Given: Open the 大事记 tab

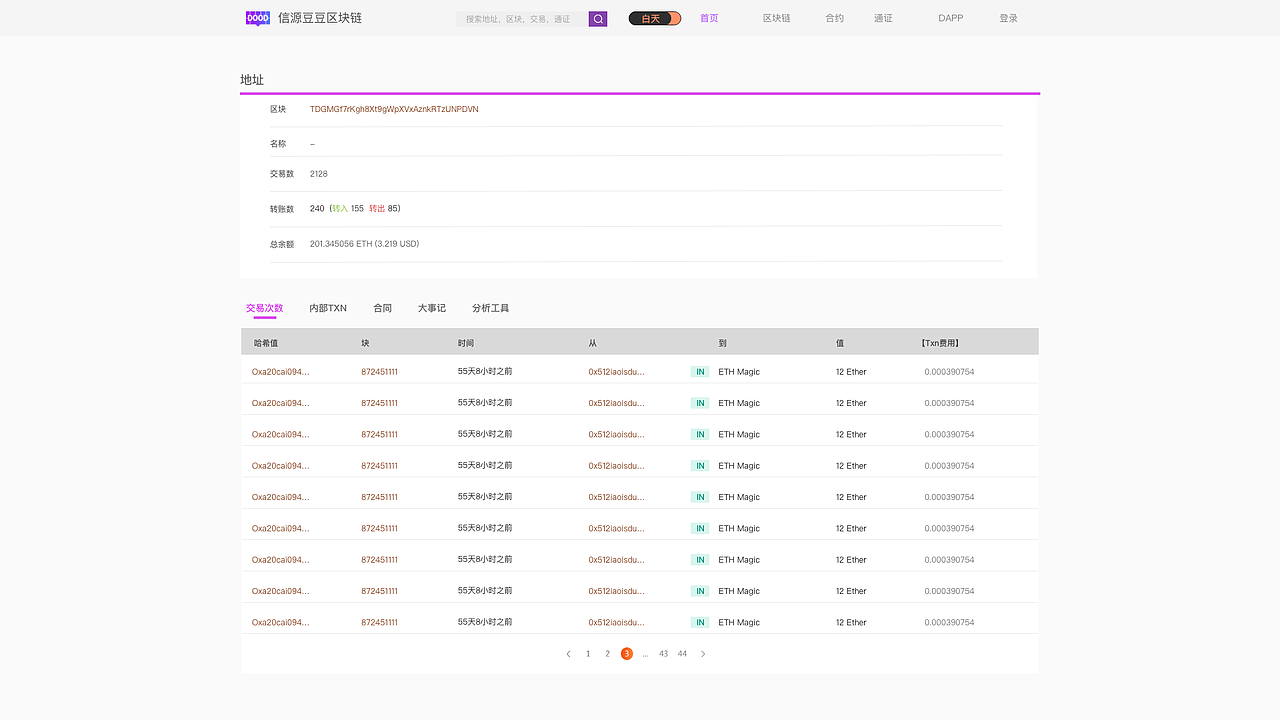Looking at the screenshot, I should point(432,308).
